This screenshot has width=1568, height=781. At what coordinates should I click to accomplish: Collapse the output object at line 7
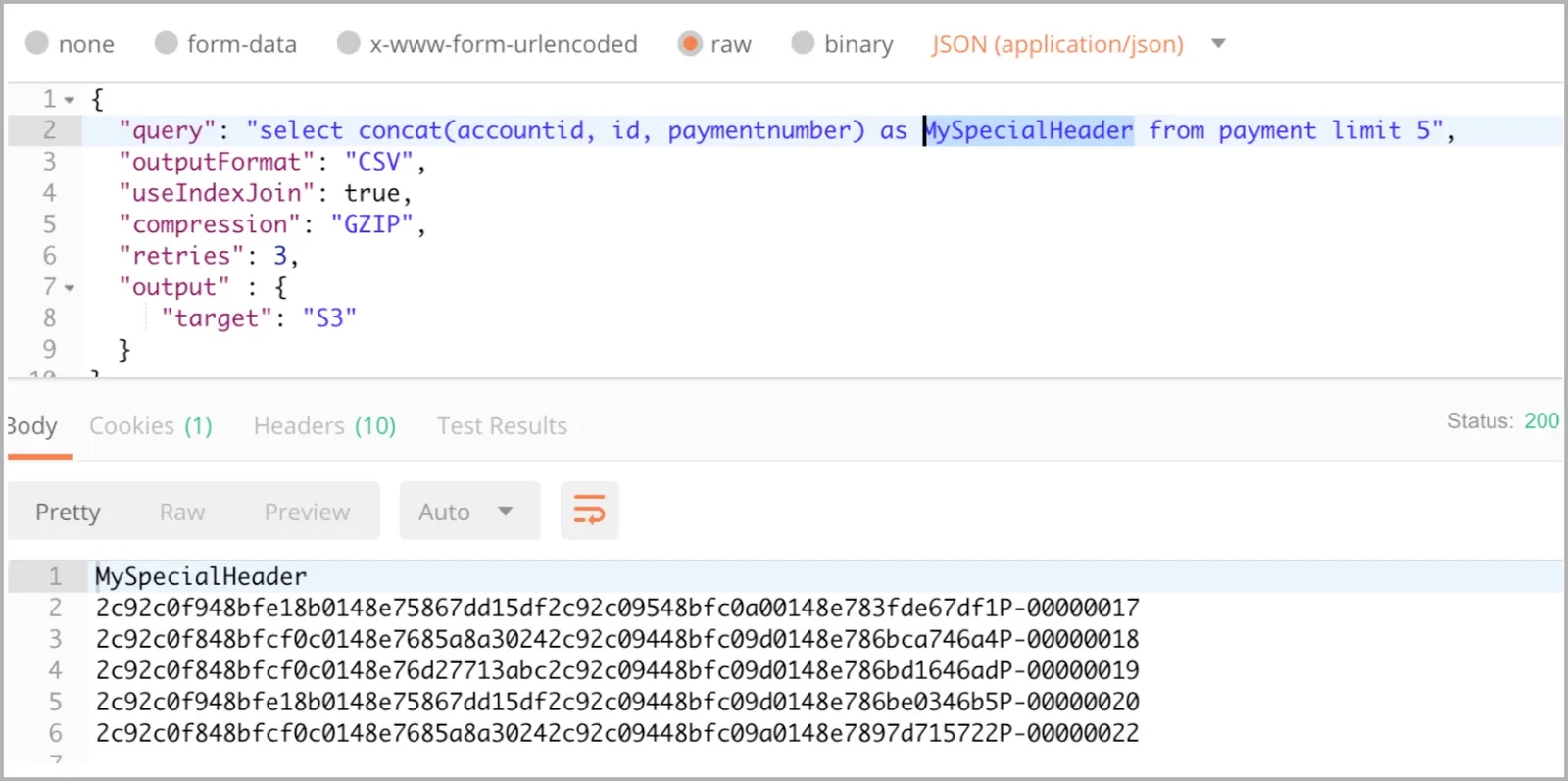69,288
